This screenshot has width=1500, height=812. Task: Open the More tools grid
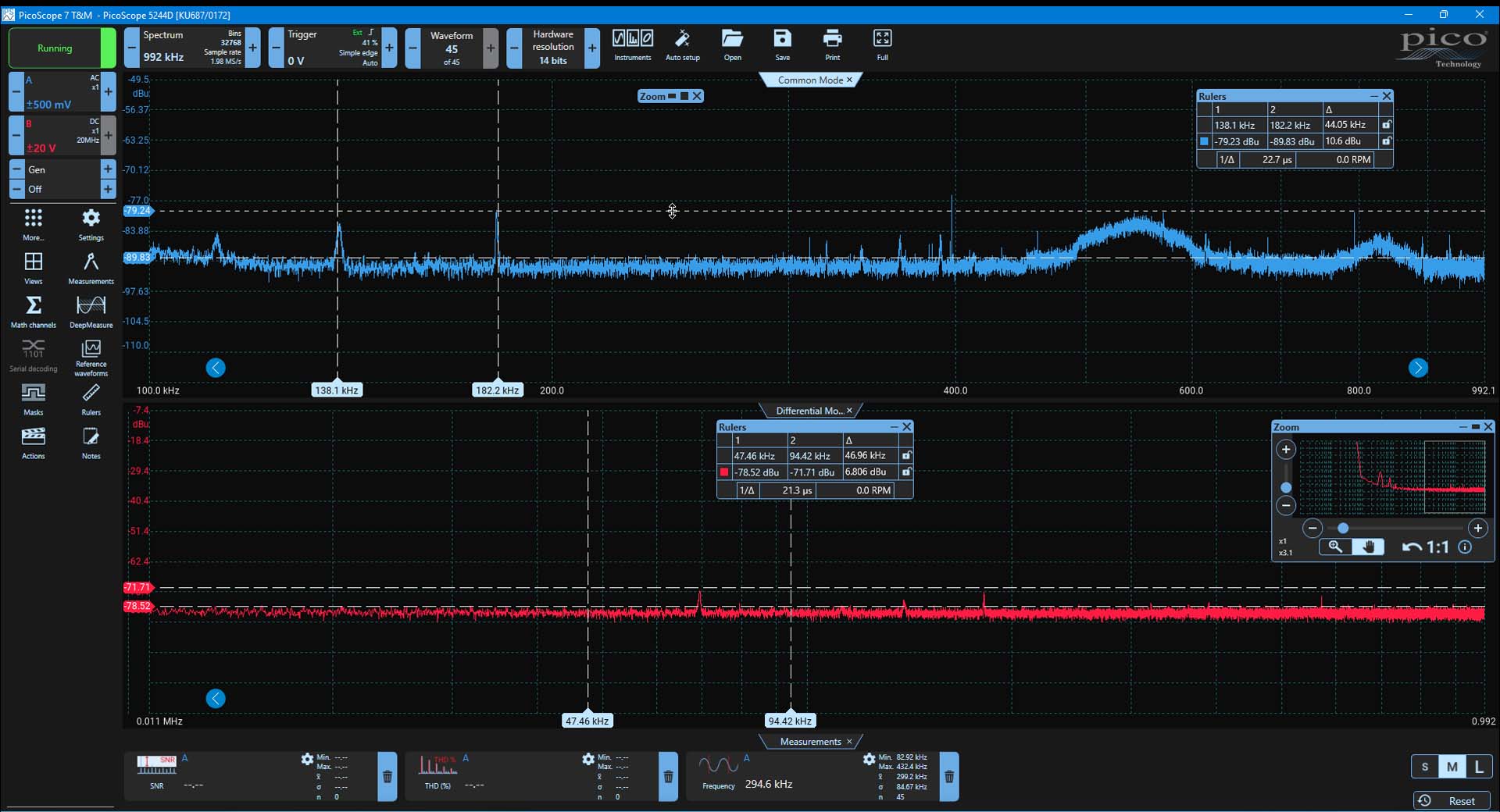[33, 224]
